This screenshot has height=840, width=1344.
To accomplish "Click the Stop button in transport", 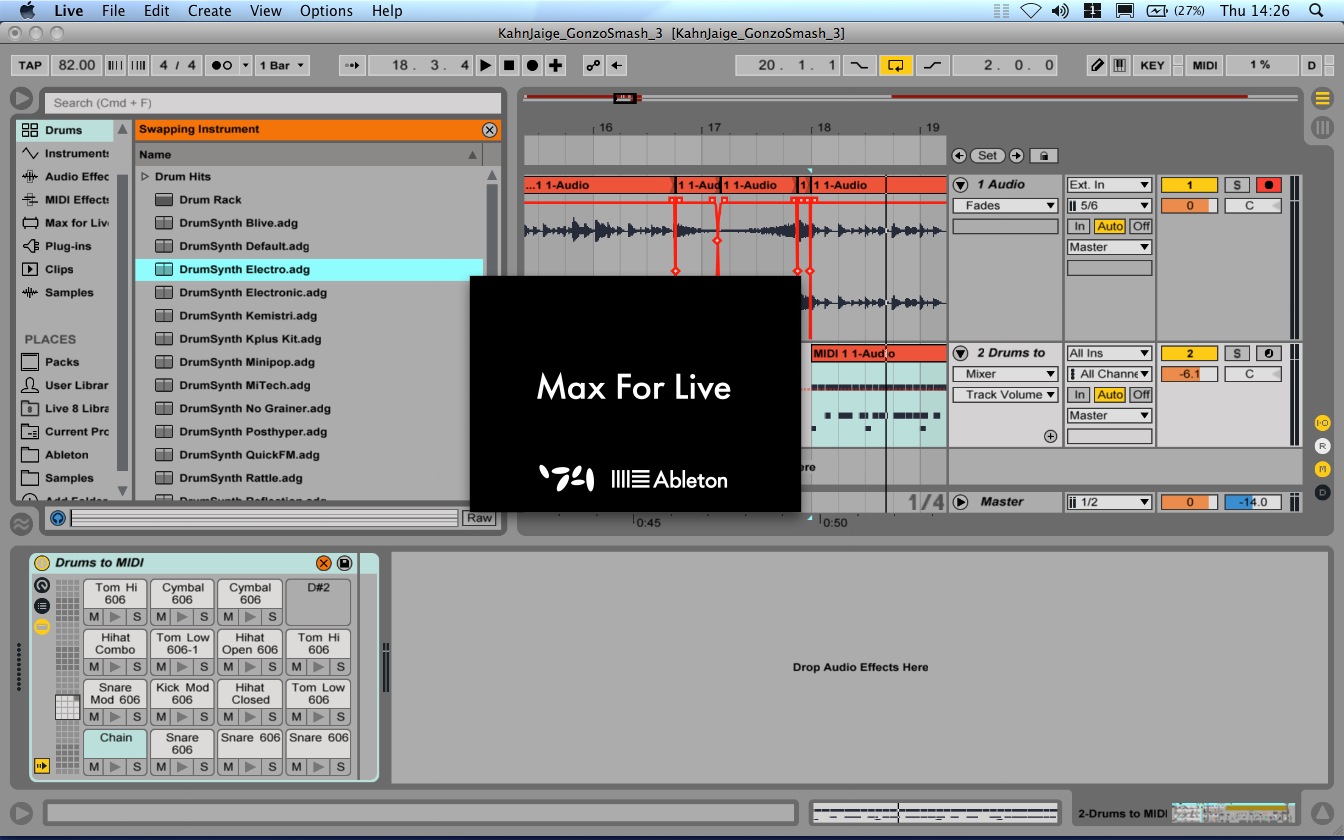I will (x=509, y=65).
